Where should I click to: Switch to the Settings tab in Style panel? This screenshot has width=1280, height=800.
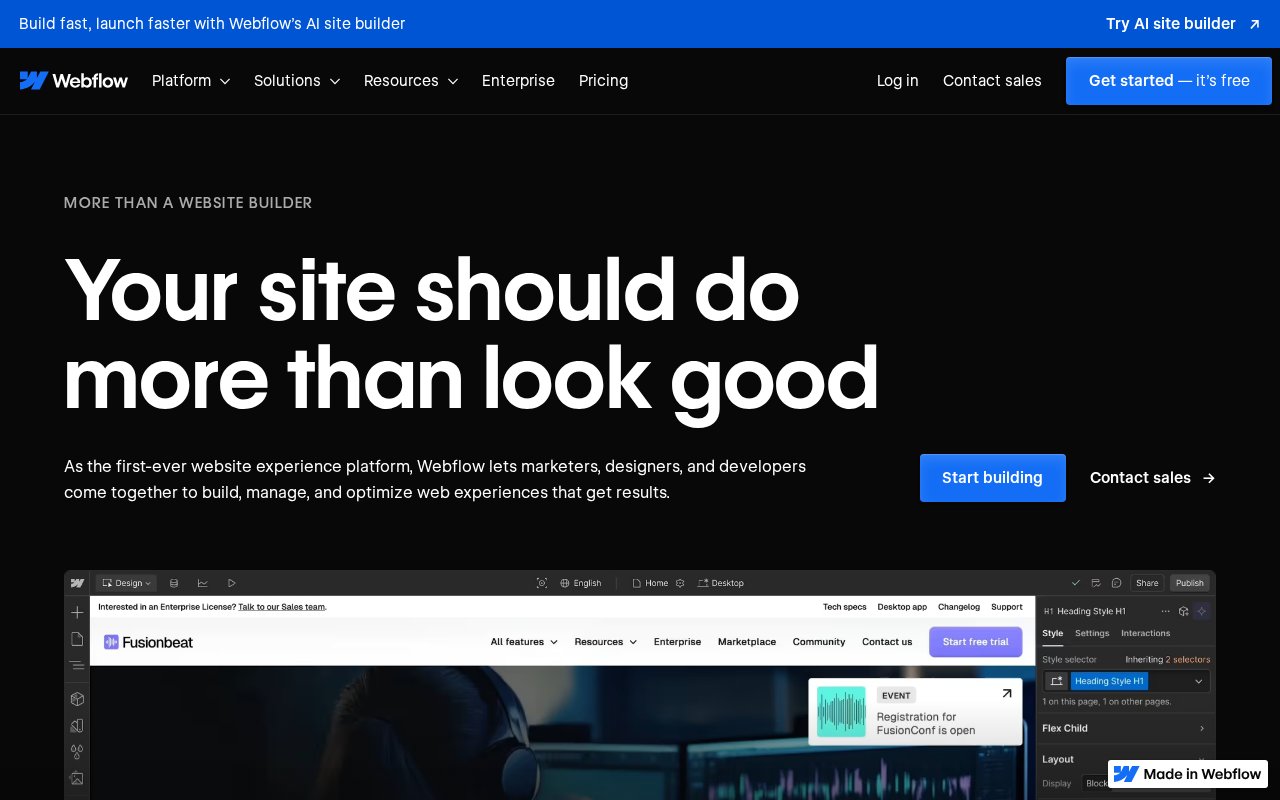pos(1092,633)
